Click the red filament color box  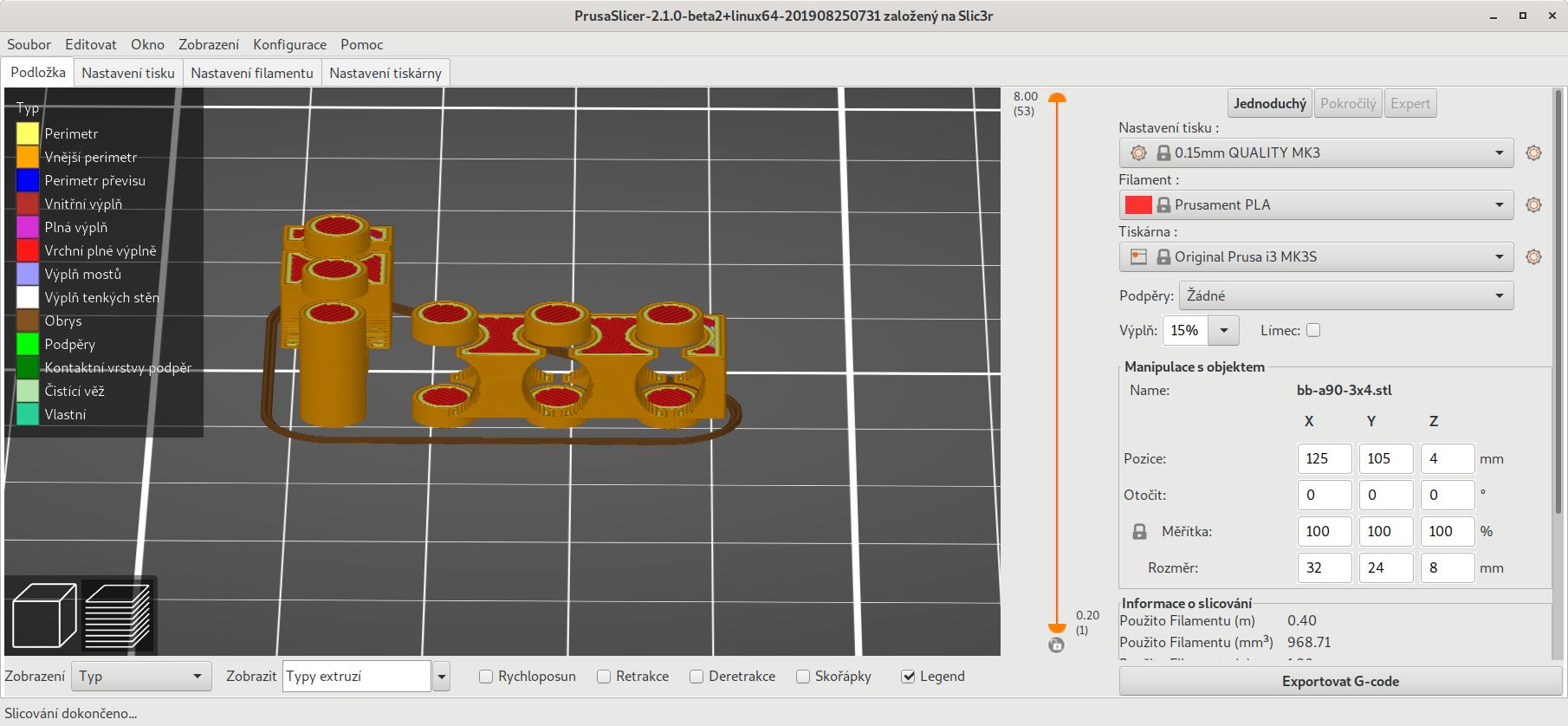(x=1137, y=205)
